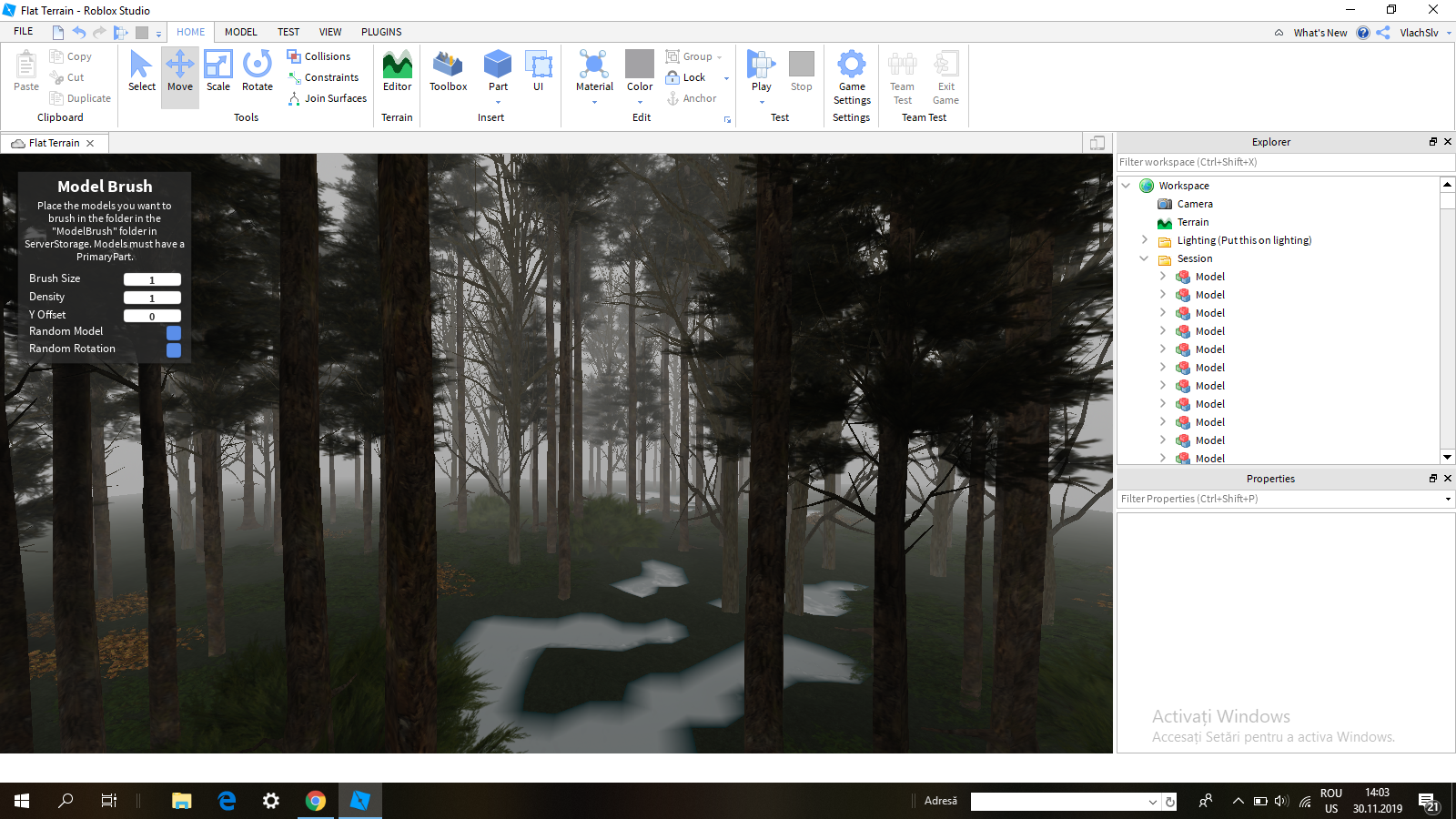Switch to the MODEL ribbon tab
Image resolution: width=1456 pixels, height=819 pixels.
[240, 31]
